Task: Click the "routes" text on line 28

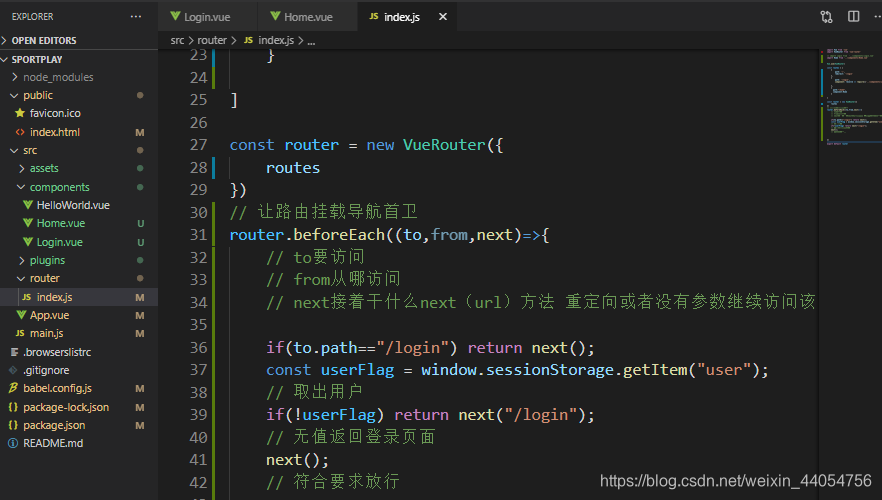Action: [x=292, y=168]
